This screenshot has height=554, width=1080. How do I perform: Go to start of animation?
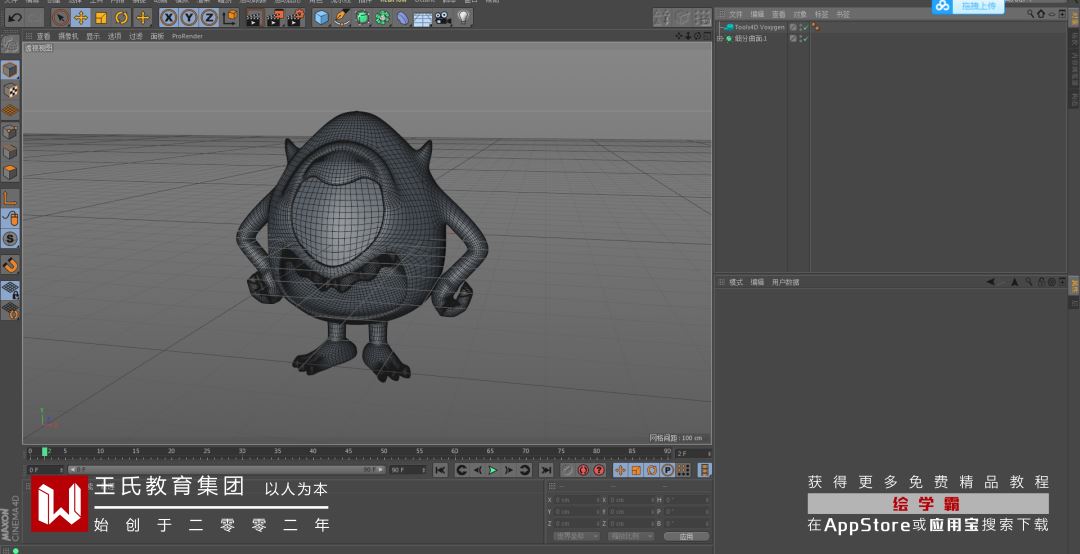pyautogui.click(x=440, y=470)
